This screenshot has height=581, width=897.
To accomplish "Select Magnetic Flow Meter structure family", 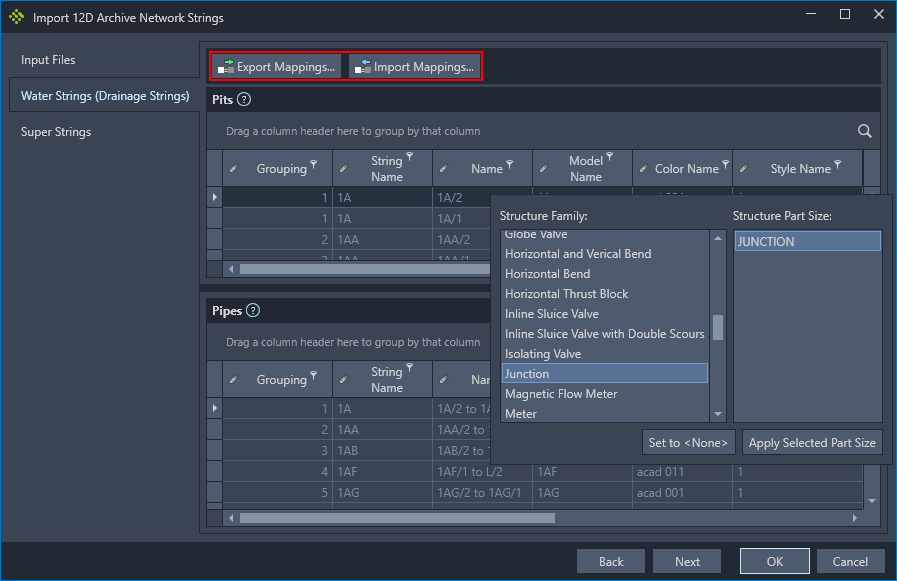I will tap(605, 394).
